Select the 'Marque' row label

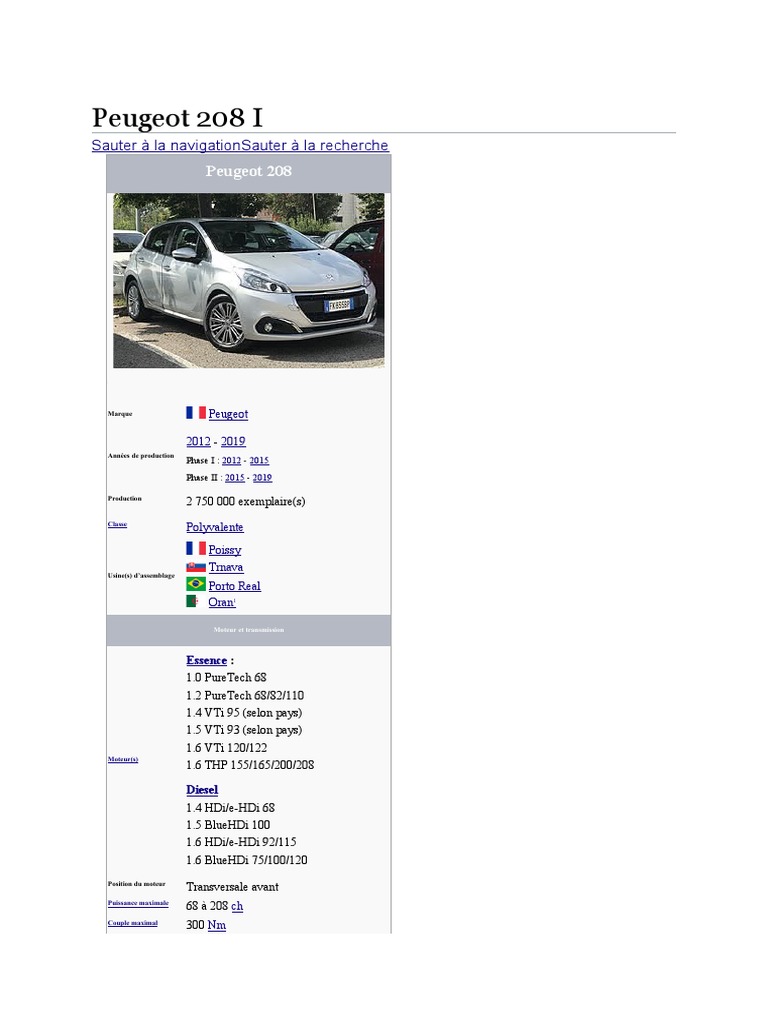(x=120, y=413)
